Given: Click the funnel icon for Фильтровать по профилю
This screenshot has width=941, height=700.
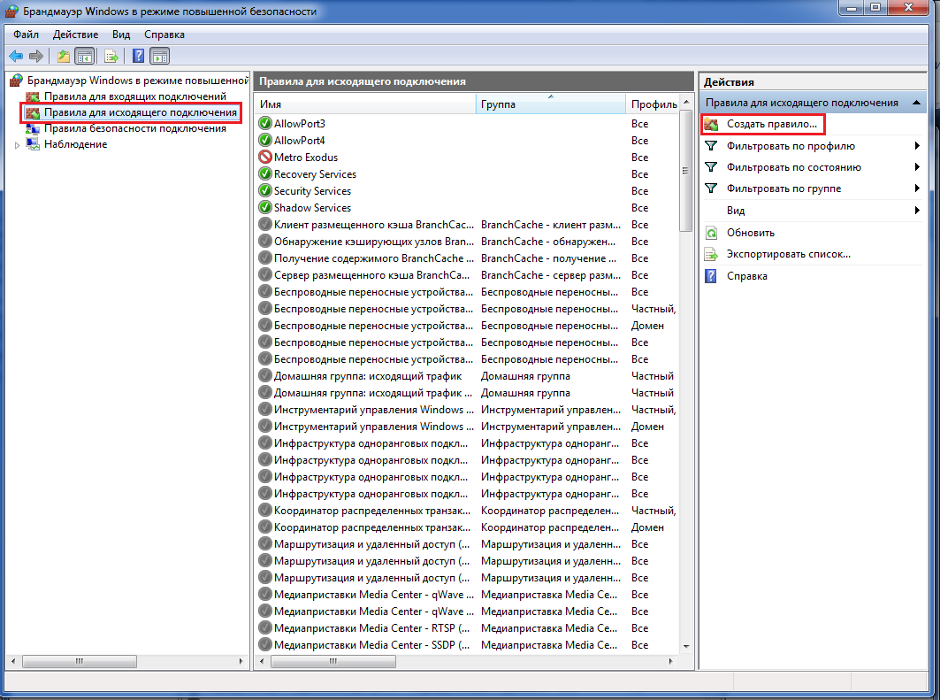Looking at the screenshot, I should coord(711,146).
